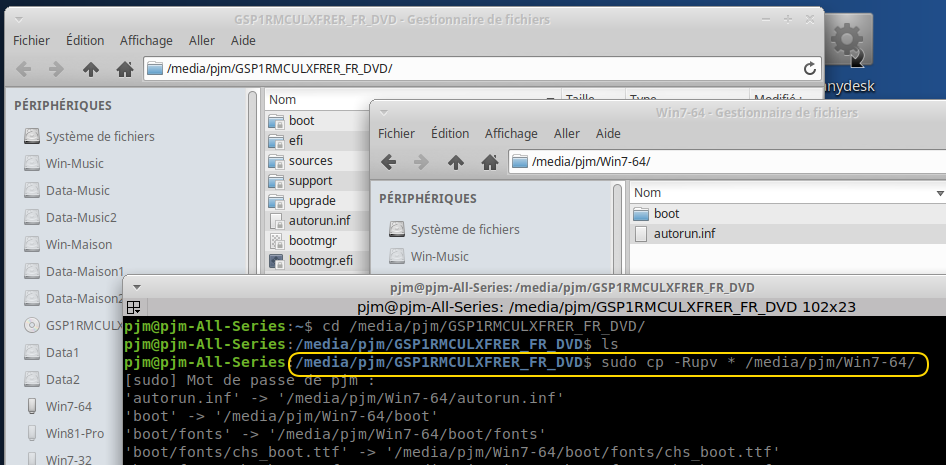This screenshot has width=946, height=465.
Task: Go forward in Win7-64 file manager
Action: [422, 162]
